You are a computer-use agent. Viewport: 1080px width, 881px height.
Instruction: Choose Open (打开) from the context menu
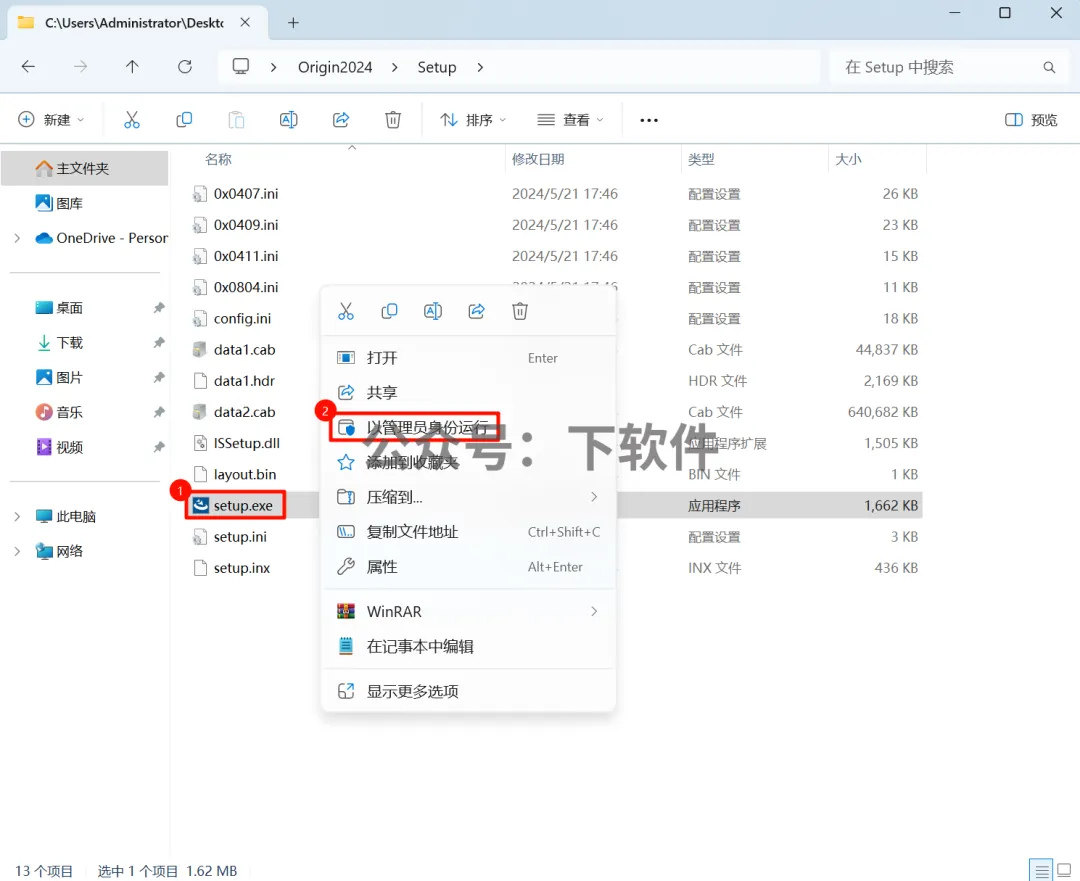[468, 358]
